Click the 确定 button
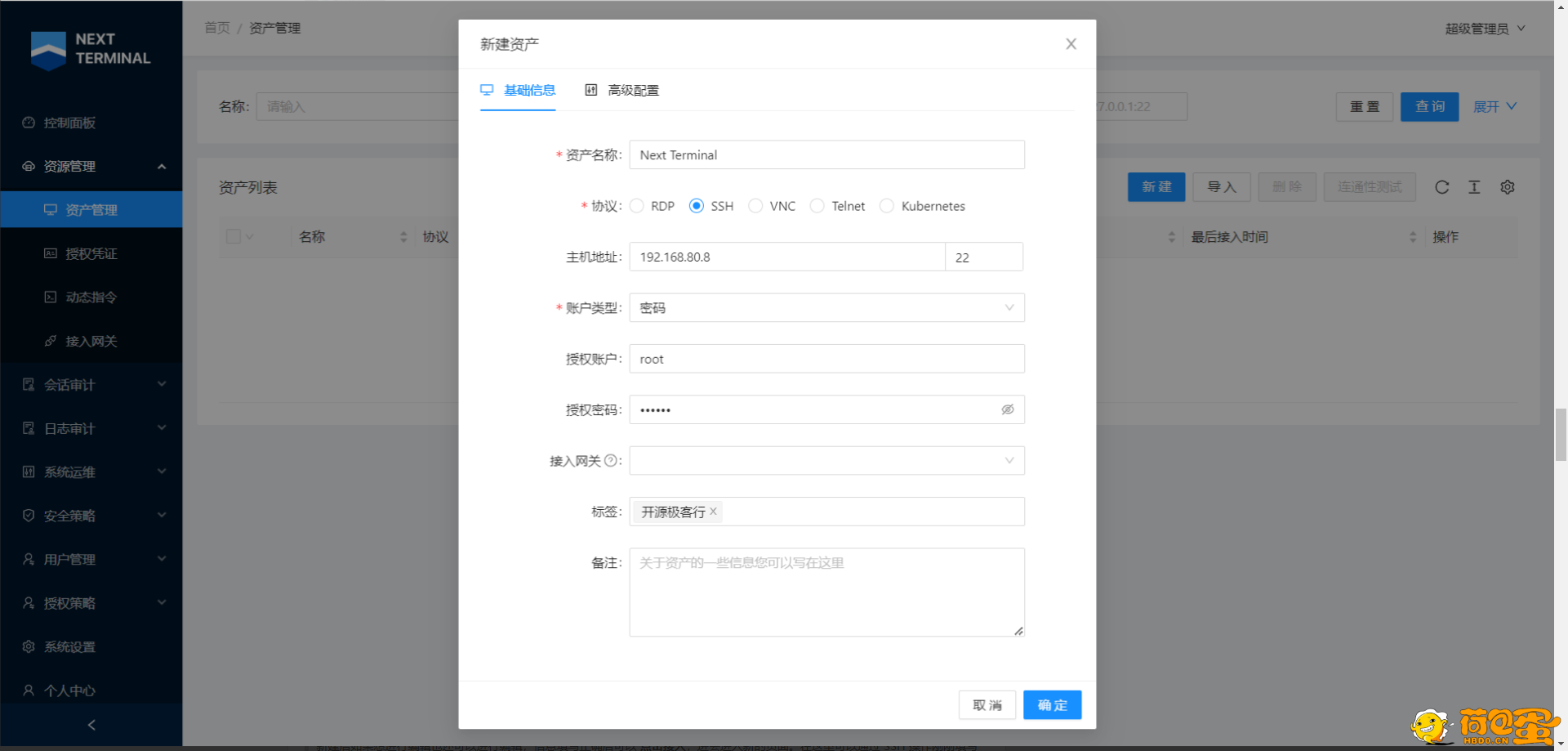The width and height of the screenshot is (1568, 751). [x=1052, y=705]
